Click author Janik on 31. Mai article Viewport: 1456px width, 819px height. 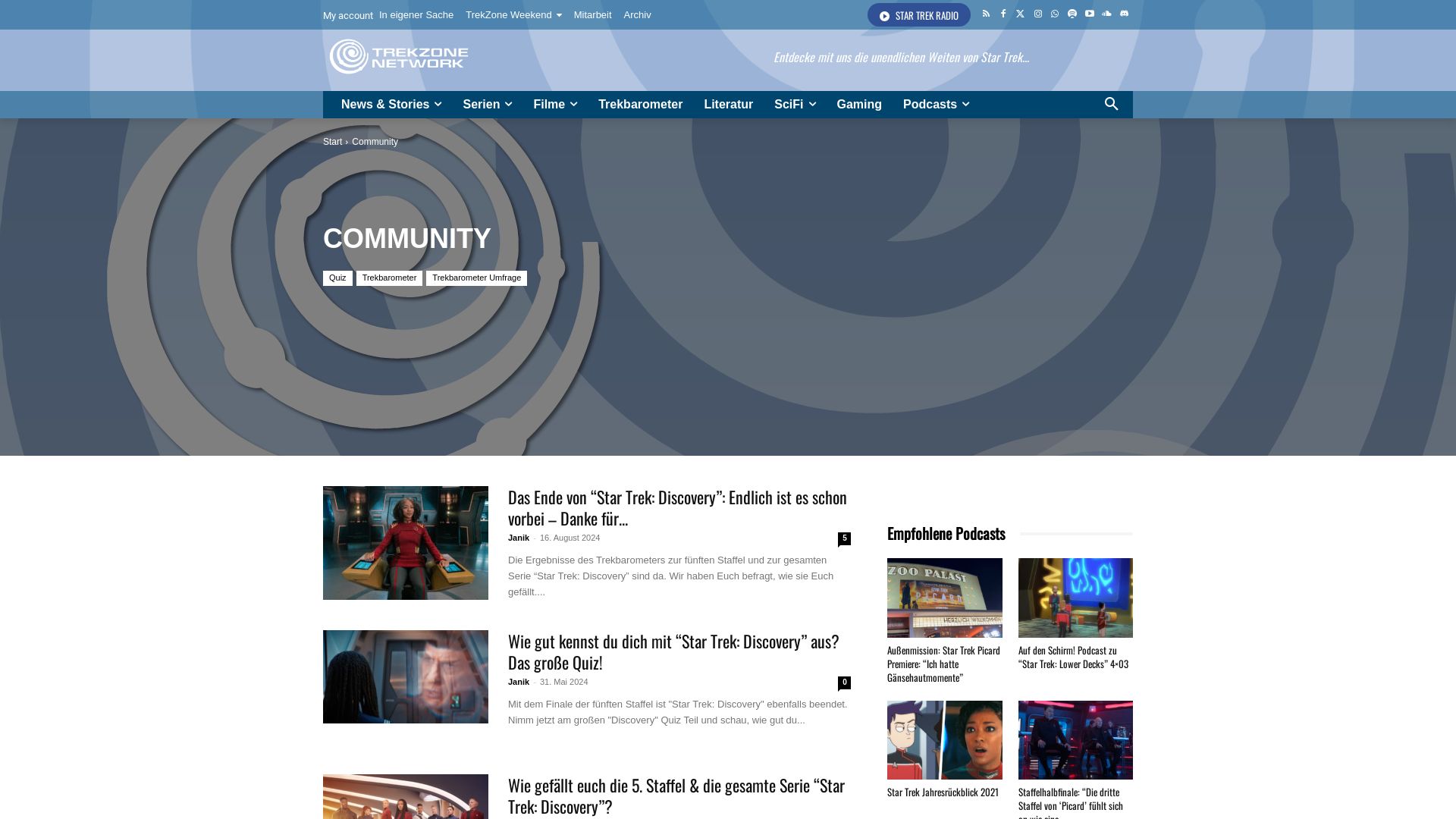pos(519,682)
